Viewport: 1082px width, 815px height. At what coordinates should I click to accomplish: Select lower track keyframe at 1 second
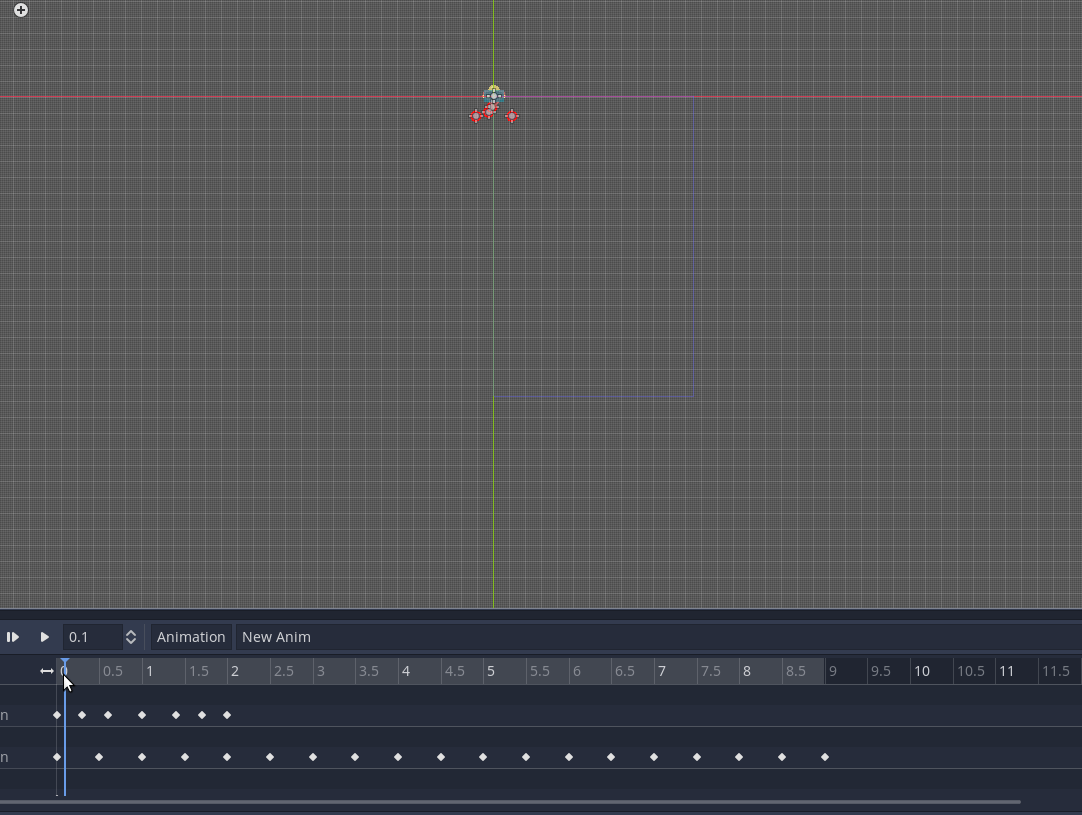(142, 757)
